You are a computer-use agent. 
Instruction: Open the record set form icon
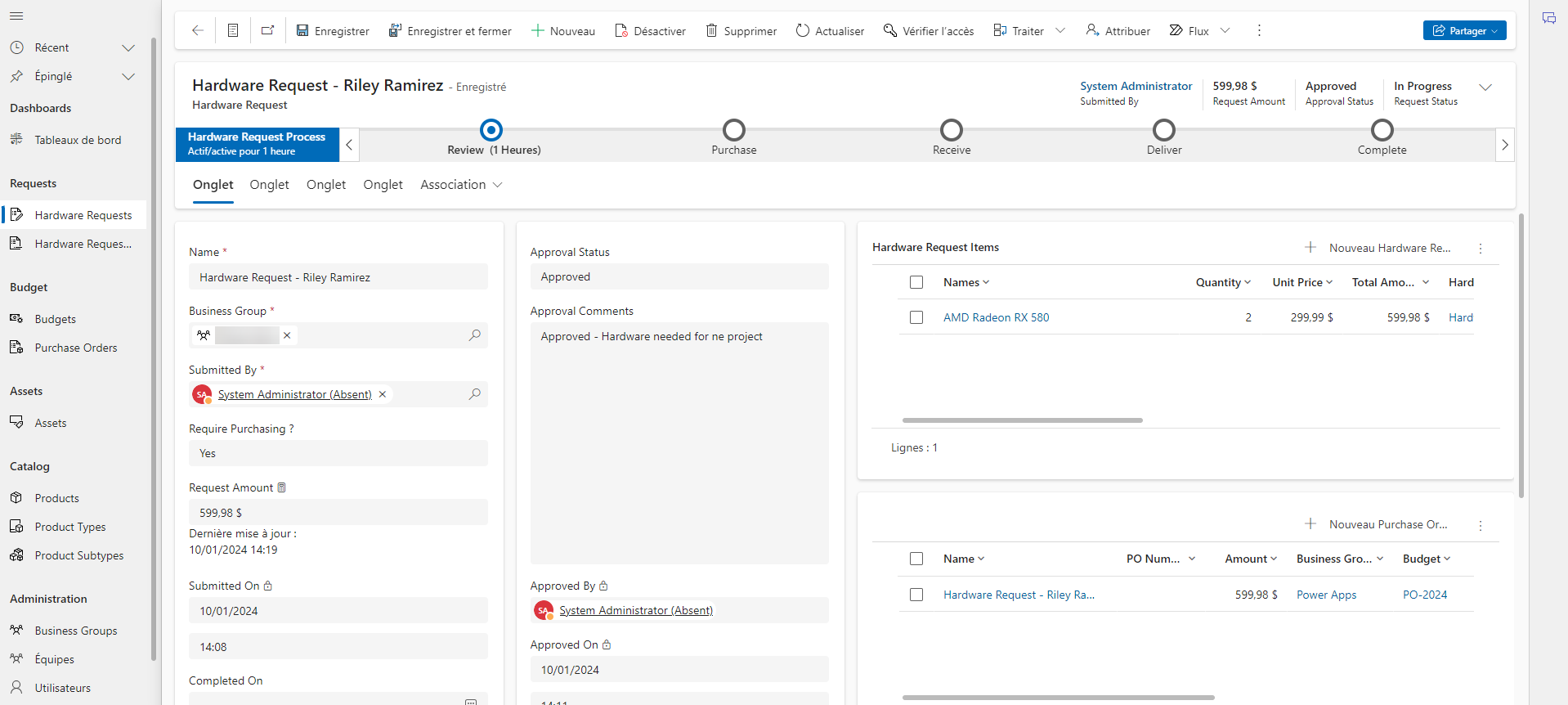[233, 31]
